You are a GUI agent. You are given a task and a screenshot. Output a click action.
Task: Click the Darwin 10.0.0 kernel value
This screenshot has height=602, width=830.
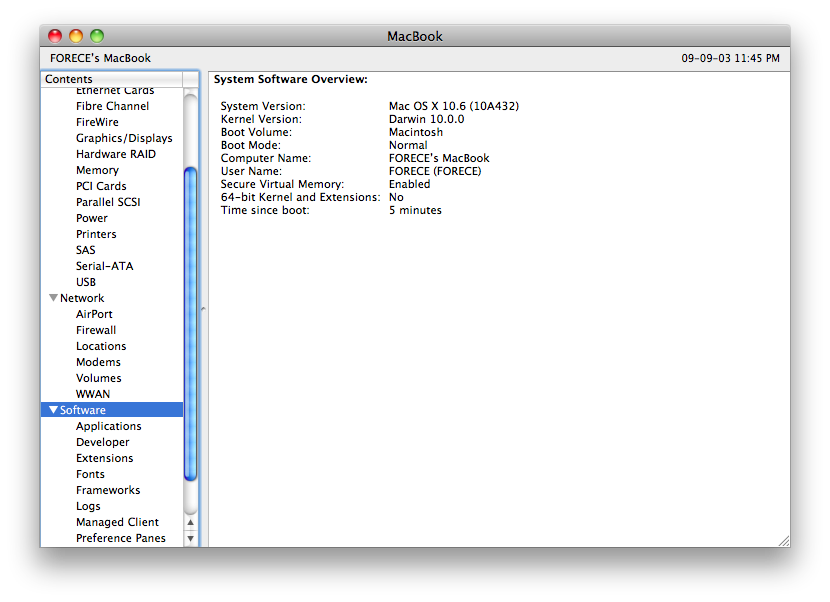[x=426, y=119]
